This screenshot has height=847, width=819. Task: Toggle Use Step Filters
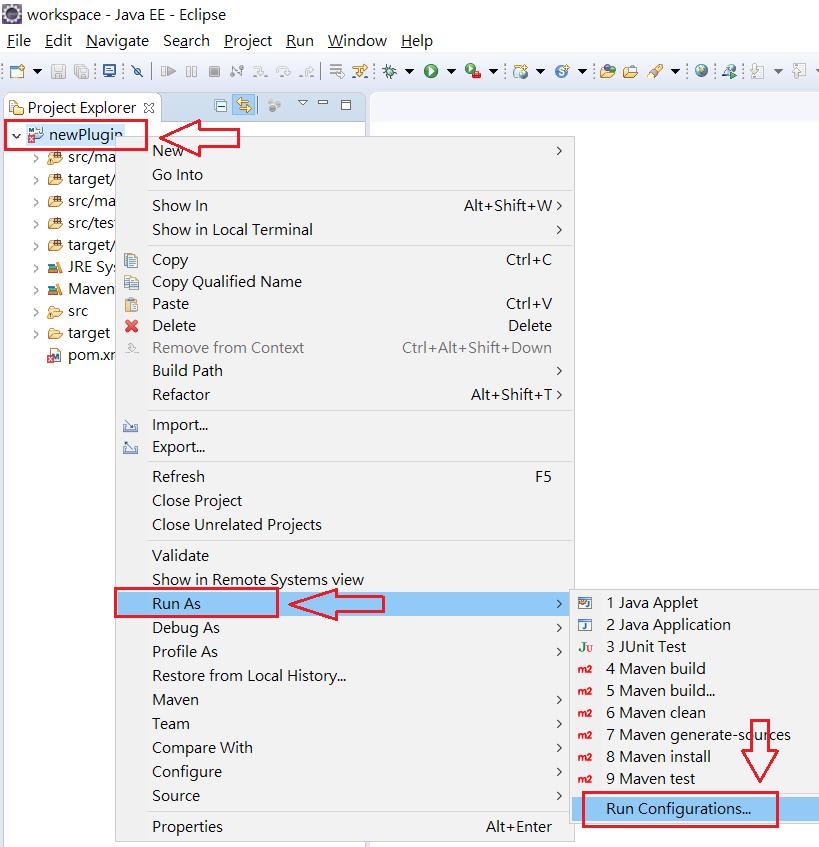coord(360,71)
